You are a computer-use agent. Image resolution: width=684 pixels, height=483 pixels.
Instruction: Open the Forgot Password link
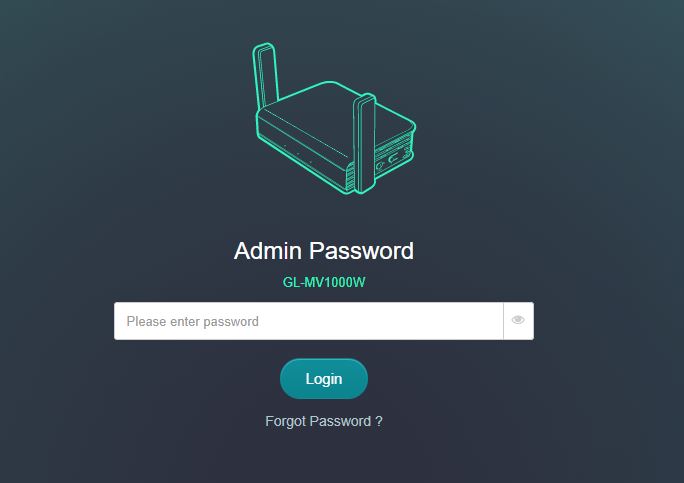pyautogui.click(x=324, y=421)
